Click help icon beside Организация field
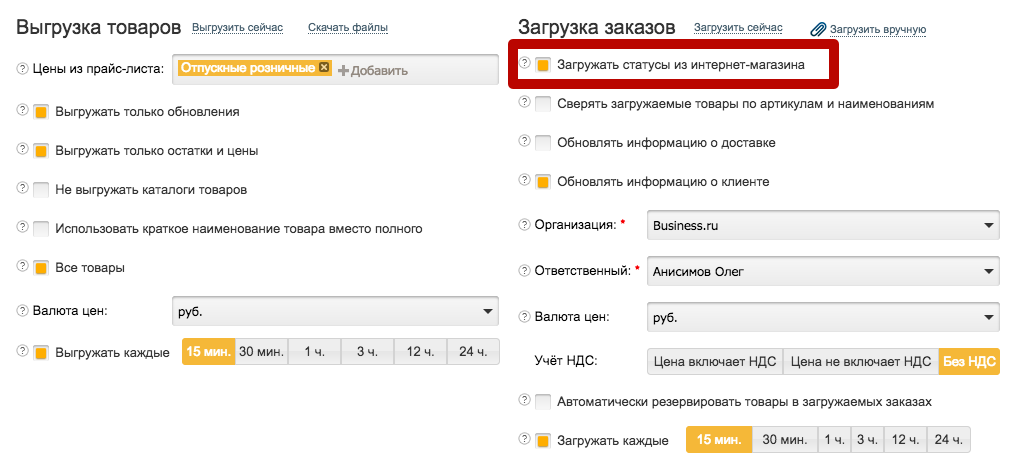This screenshot has width=1010, height=468. (525, 225)
